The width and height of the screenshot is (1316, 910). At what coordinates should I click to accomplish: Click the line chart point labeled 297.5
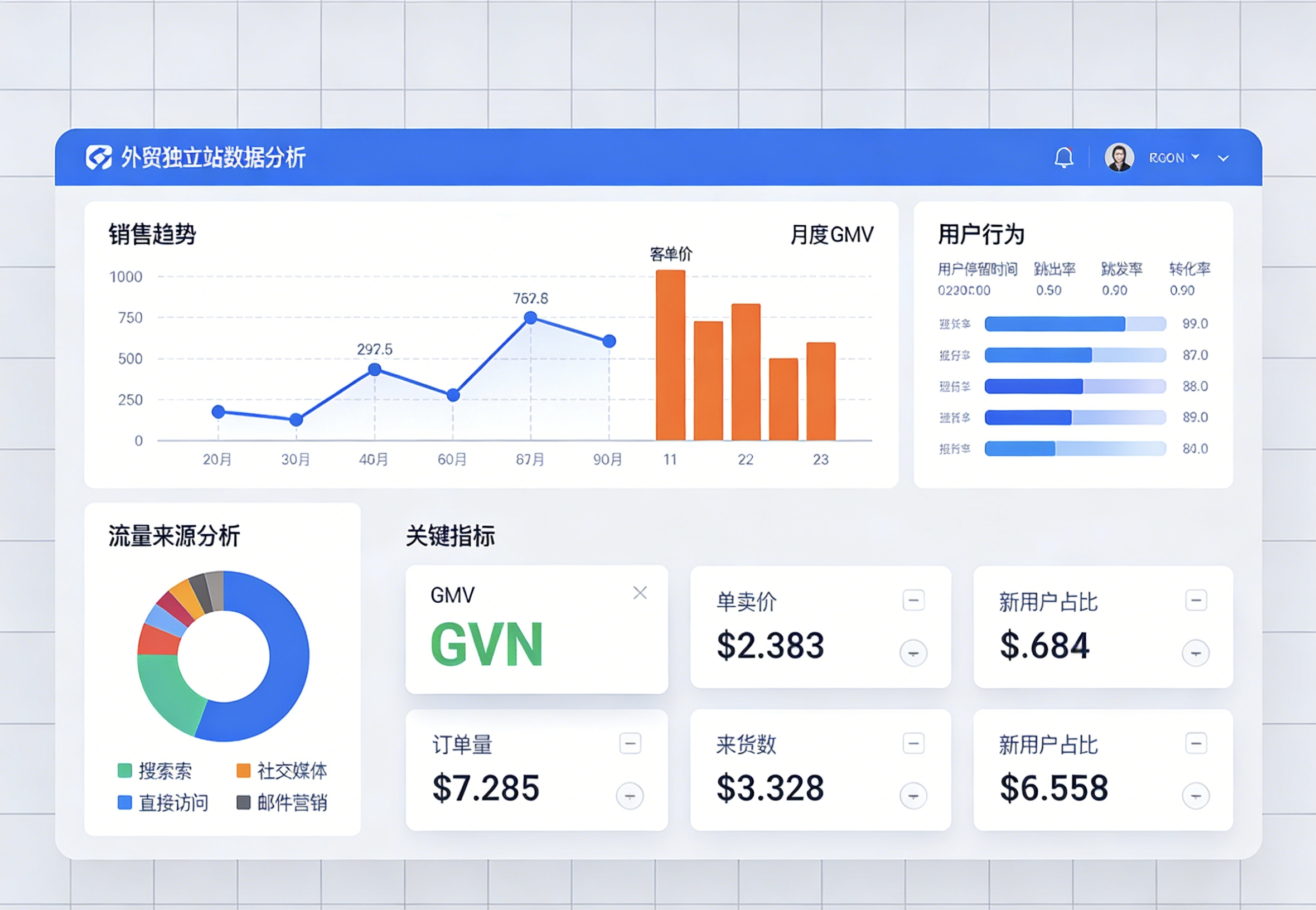(375, 370)
